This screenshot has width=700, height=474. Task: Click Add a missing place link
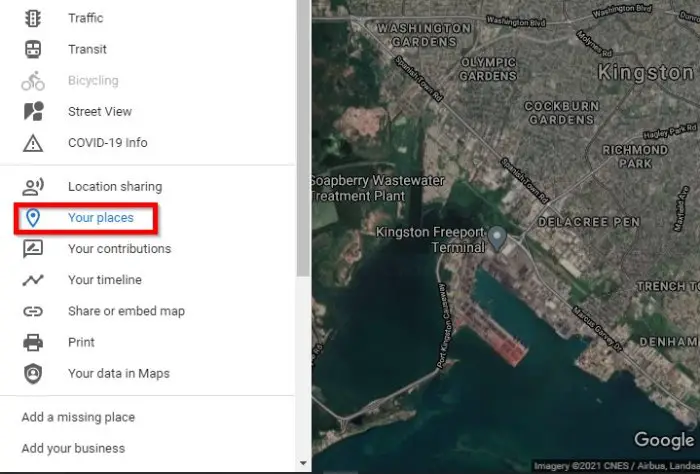pos(78,417)
